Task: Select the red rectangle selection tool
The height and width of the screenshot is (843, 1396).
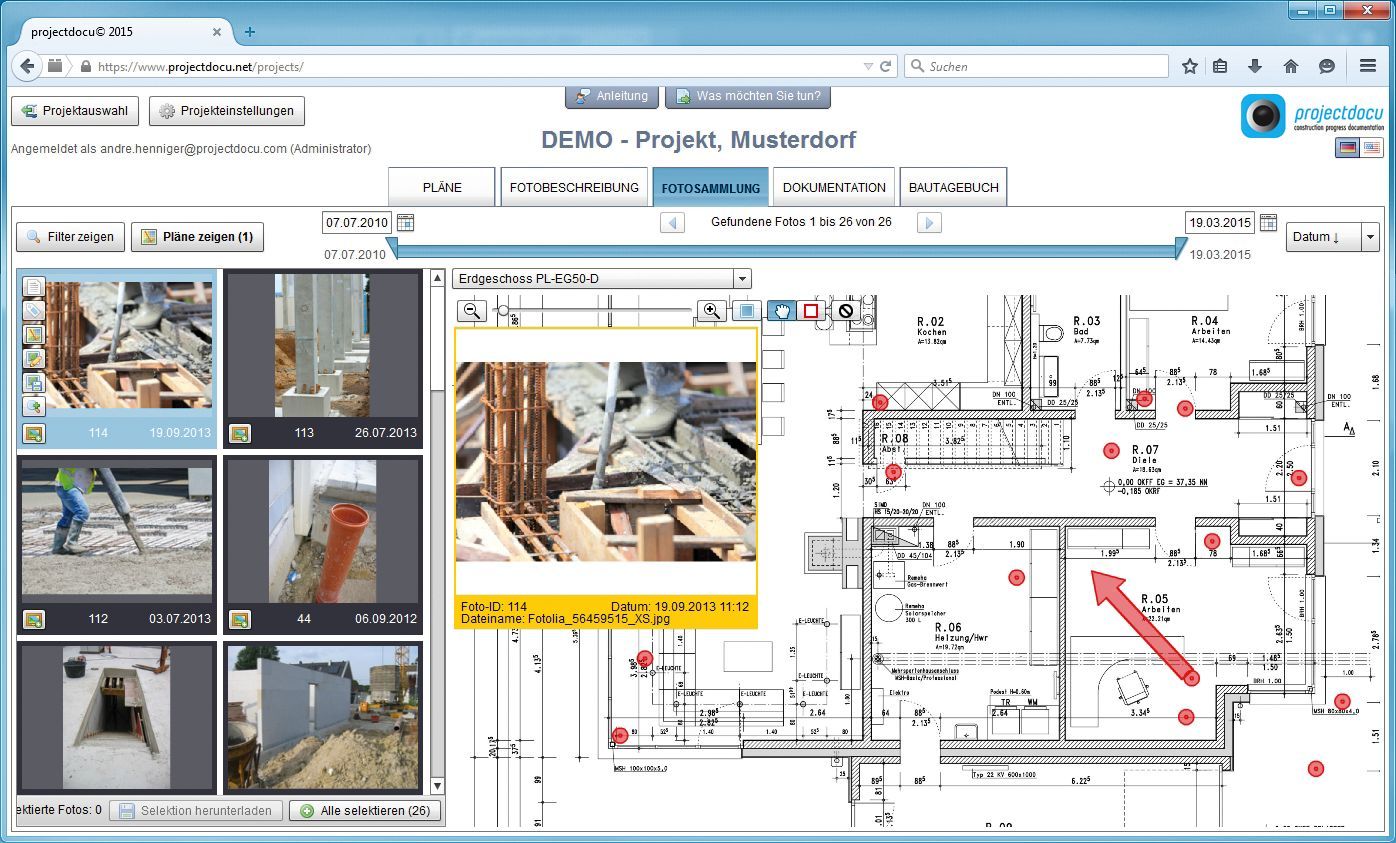Action: (810, 311)
